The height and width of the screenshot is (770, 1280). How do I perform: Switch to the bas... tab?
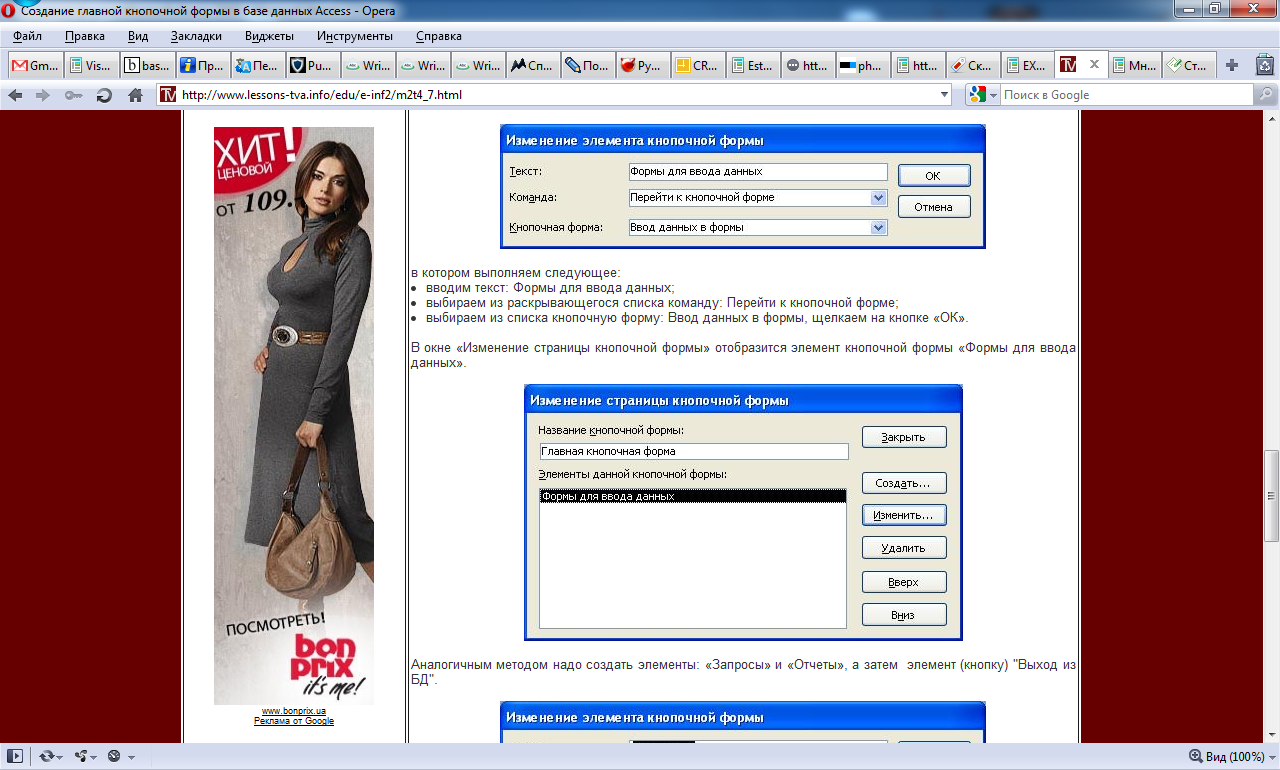(x=146, y=65)
